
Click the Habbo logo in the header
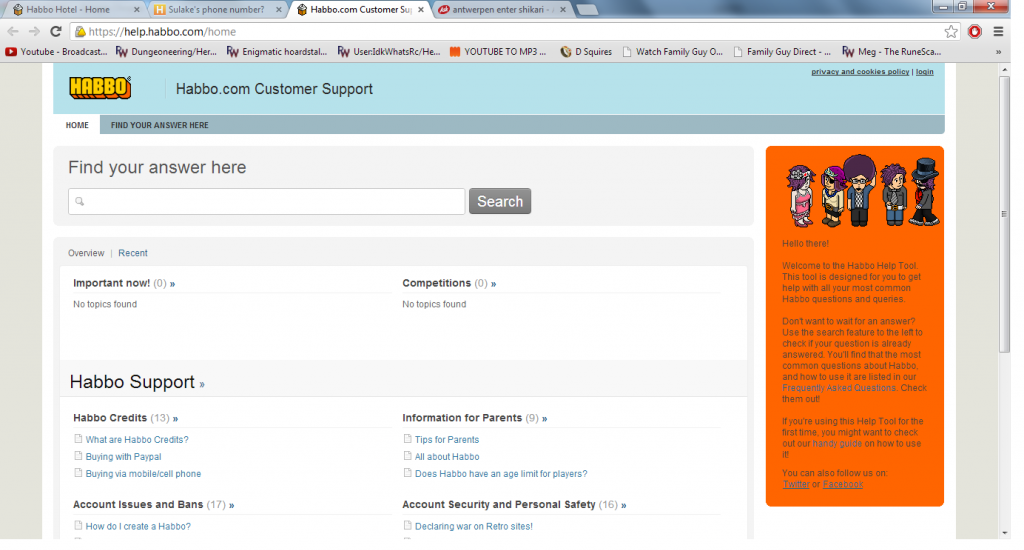99,88
